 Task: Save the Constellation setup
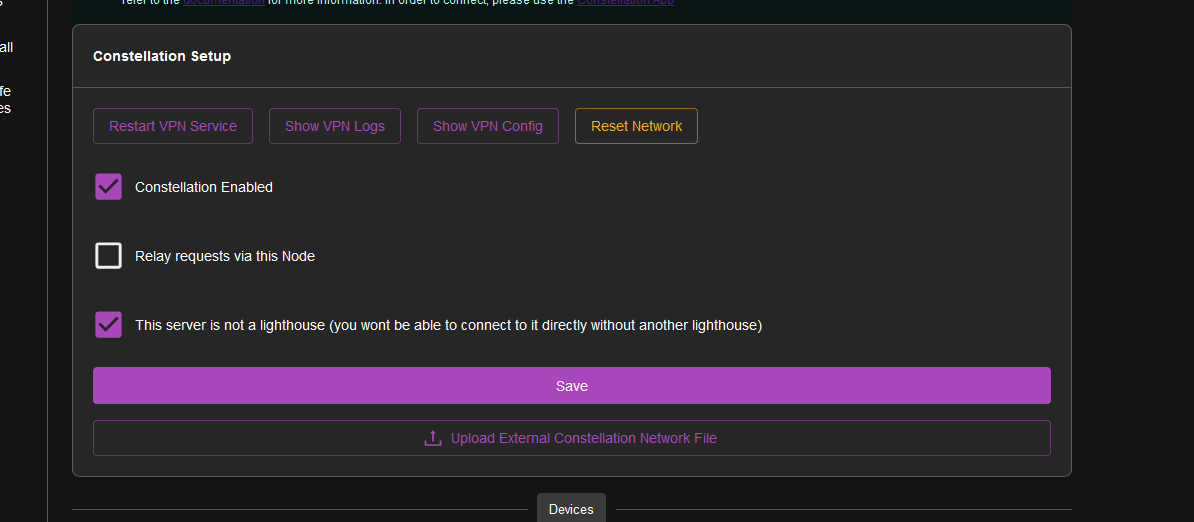(x=572, y=386)
